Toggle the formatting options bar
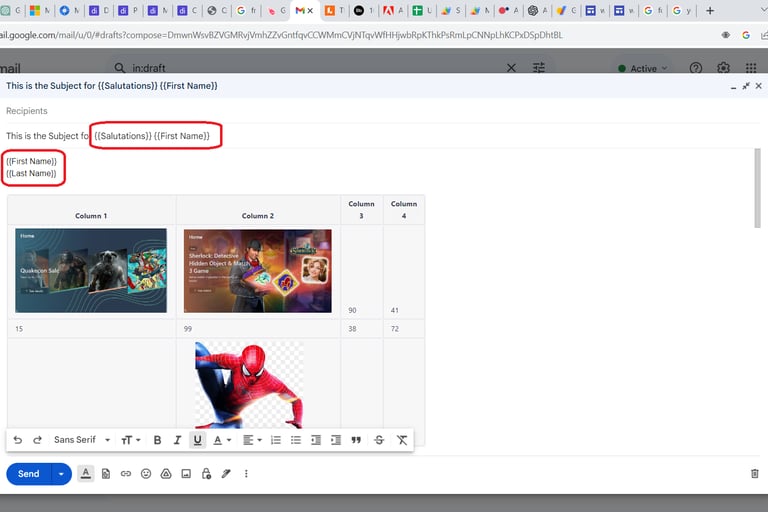This screenshot has height=512, width=768. click(86, 474)
